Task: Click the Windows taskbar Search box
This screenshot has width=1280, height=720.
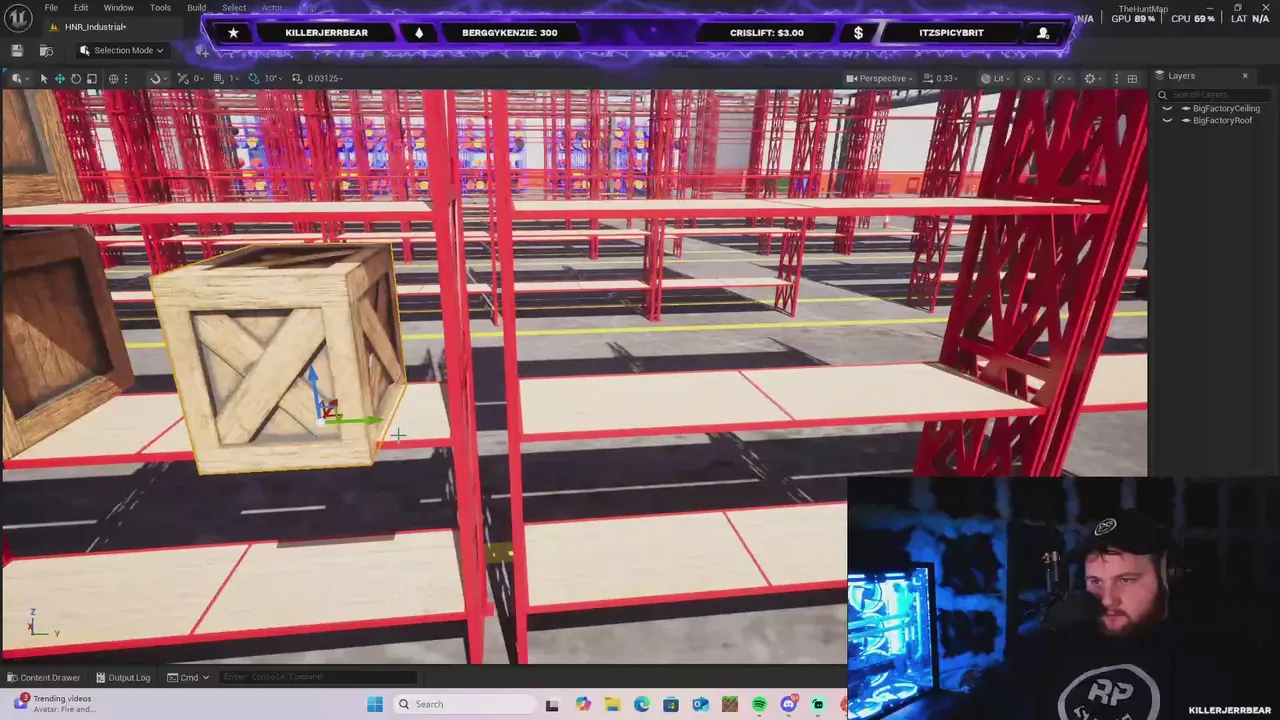Action: 464,704
